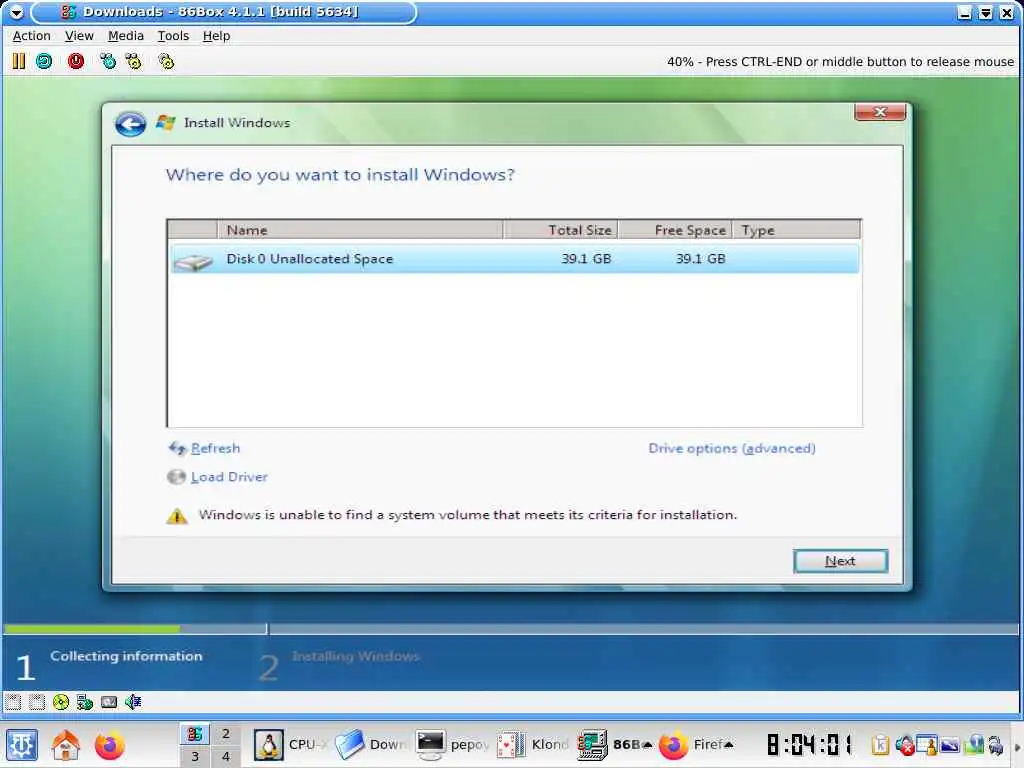Image resolution: width=1024 pixels, height=768 pixels.
Task: Click the sound speaker status icon
Action: [x=133, y=702]
